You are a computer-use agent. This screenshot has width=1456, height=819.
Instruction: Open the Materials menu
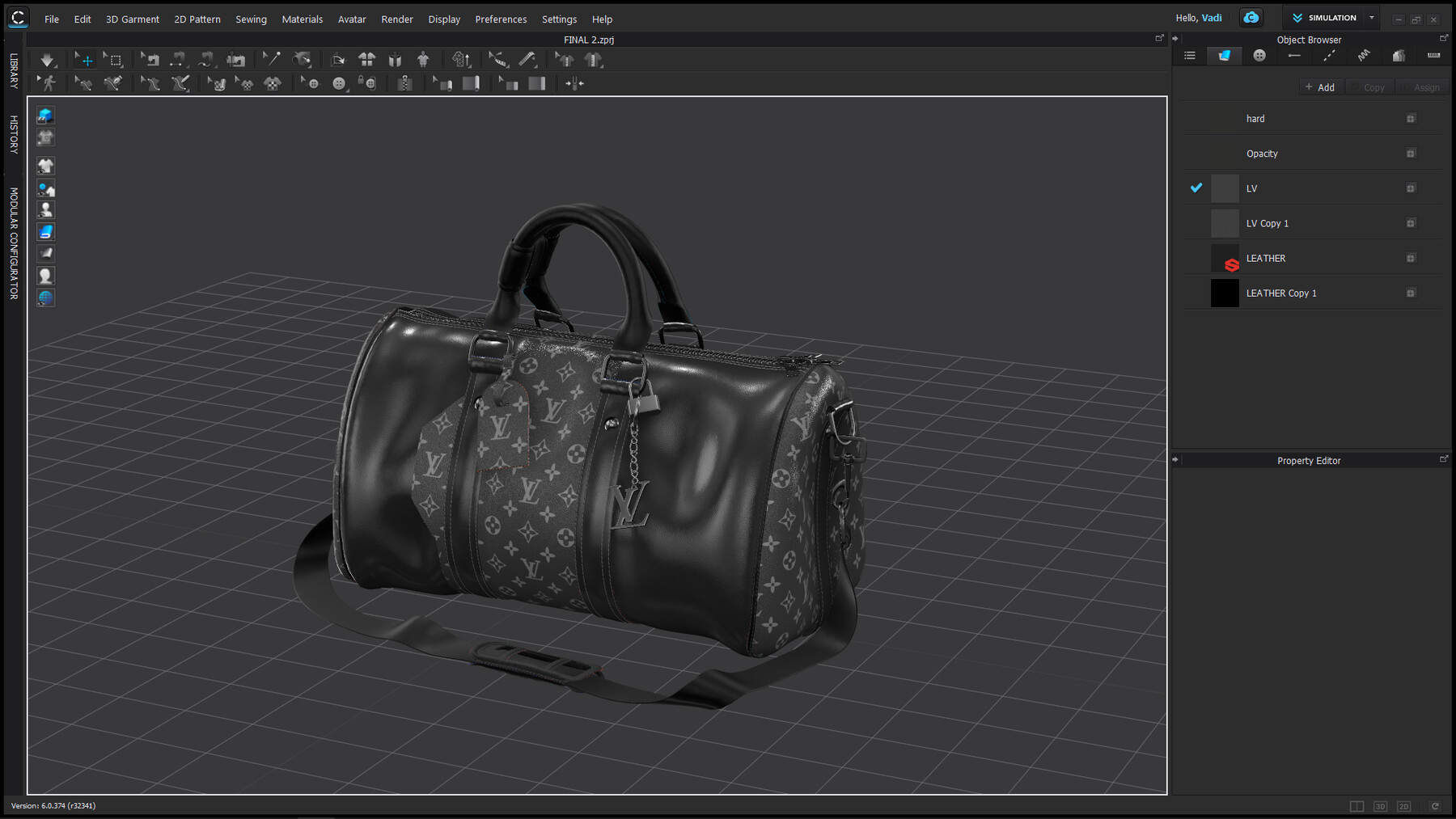point(303,19)
